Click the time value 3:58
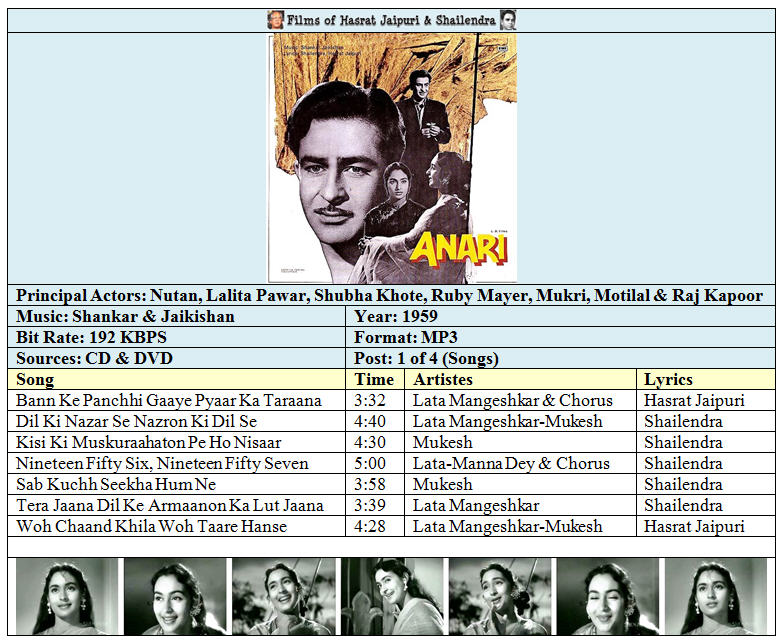 [x=370, y=484]
